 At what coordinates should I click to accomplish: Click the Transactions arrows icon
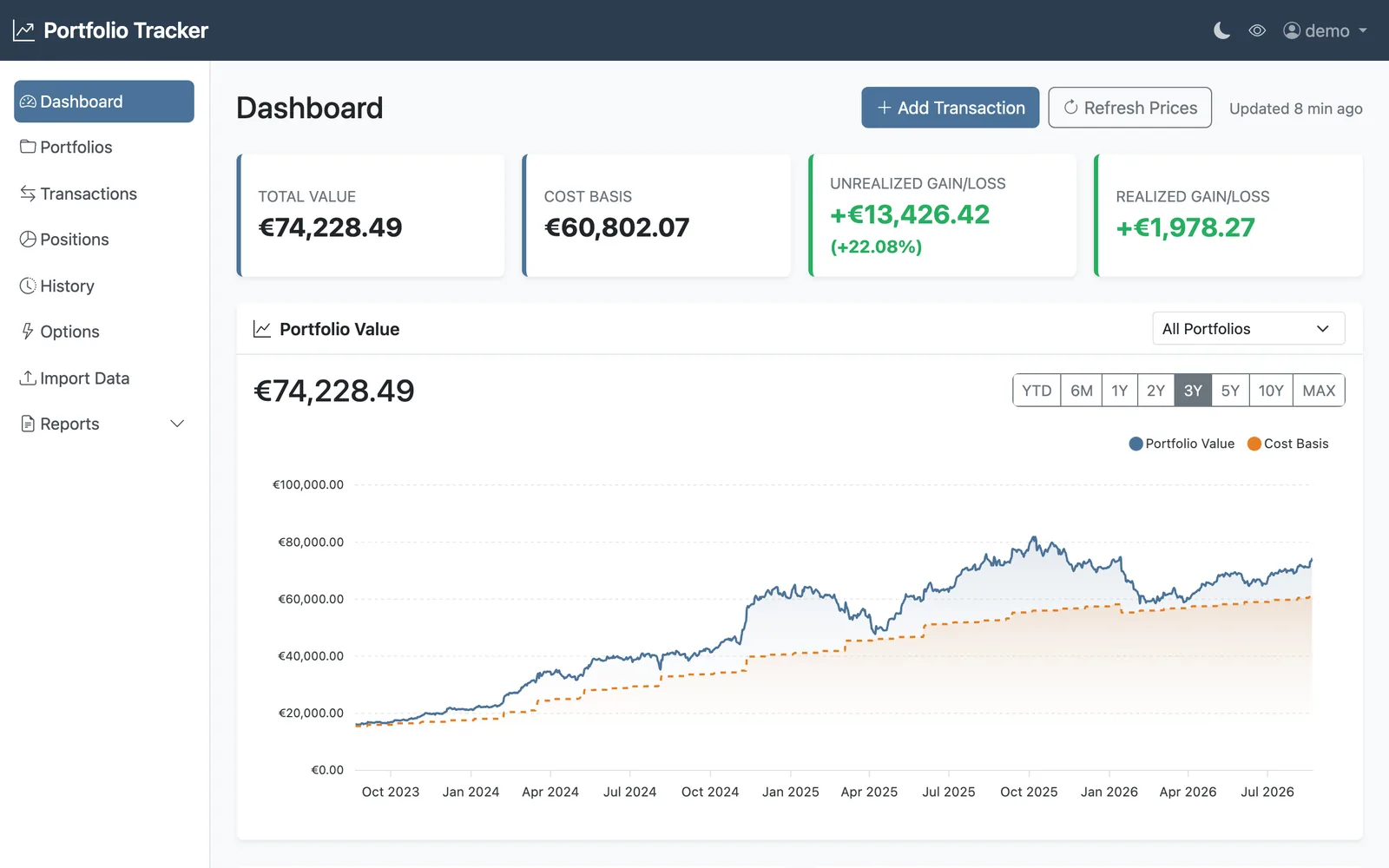point(28,194)
